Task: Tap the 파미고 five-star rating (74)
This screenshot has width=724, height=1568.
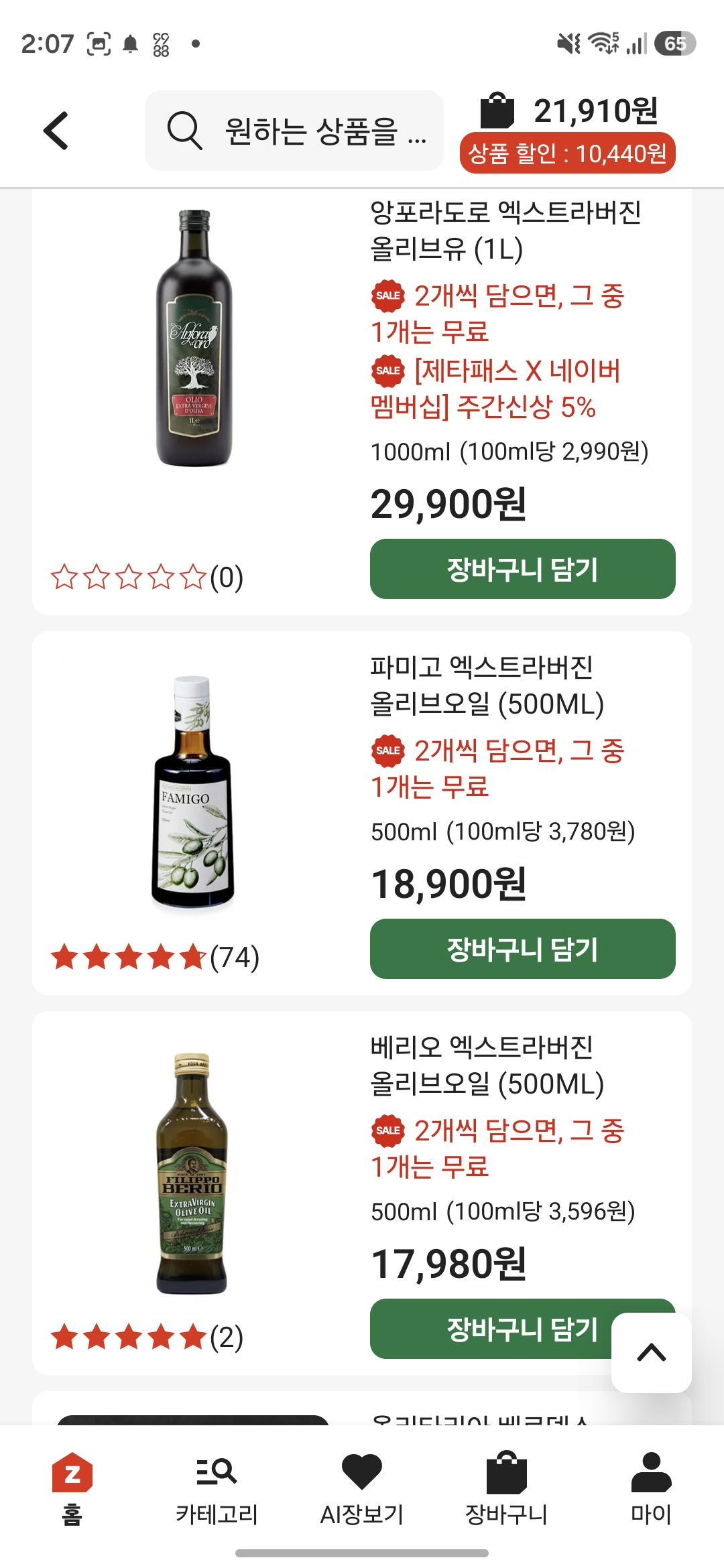Action: [x=155, y=957]
